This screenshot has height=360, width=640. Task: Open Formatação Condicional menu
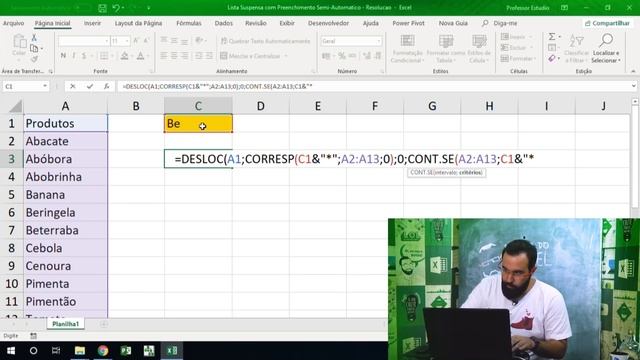[407, 49]
